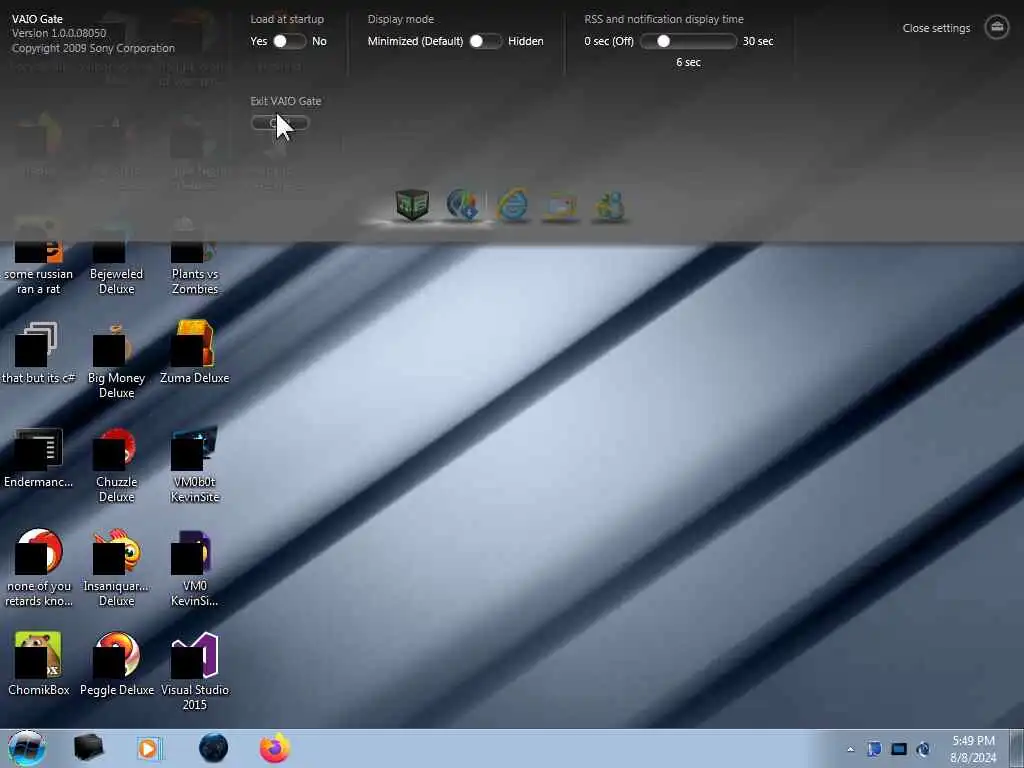Select the Yes label for Load at startup
The image size is (1024, 768).
(259, 41)
